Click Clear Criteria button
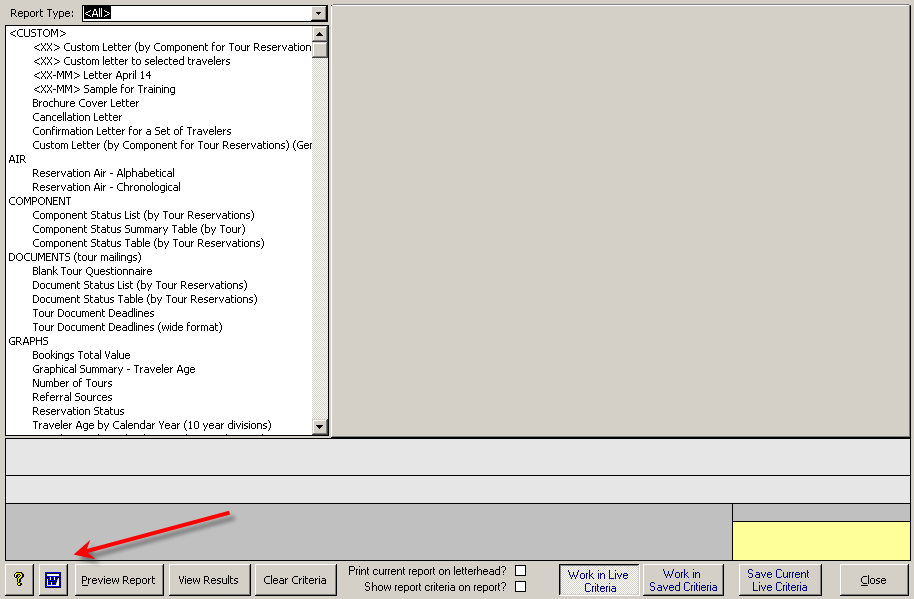914x599 pixels. 295,580
